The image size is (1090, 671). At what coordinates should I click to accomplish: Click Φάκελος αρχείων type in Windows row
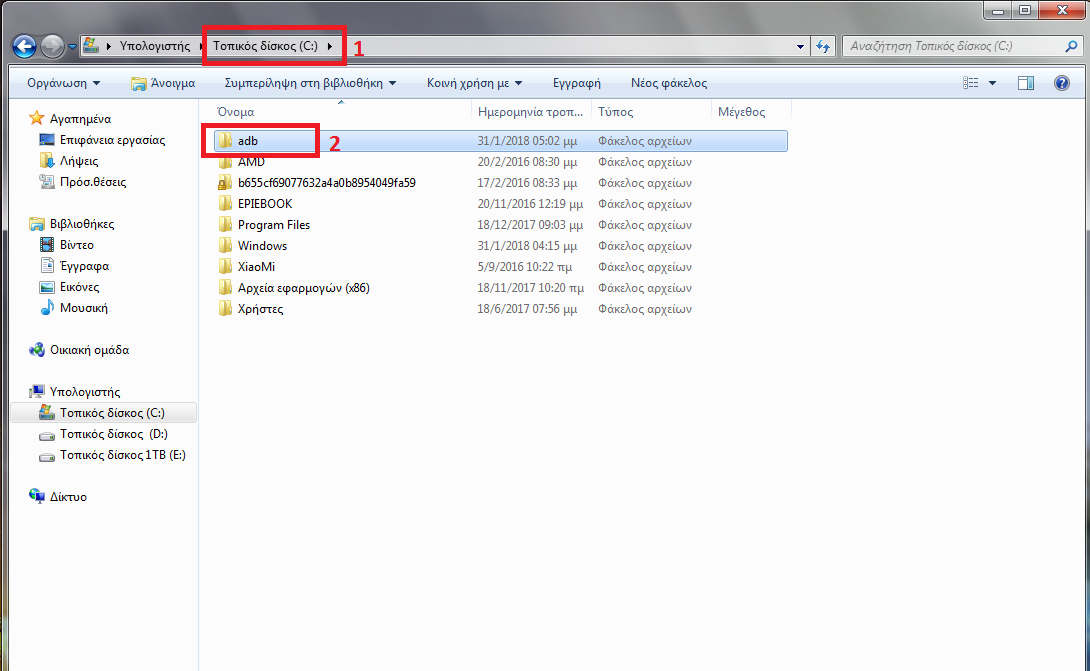[645, 245]
